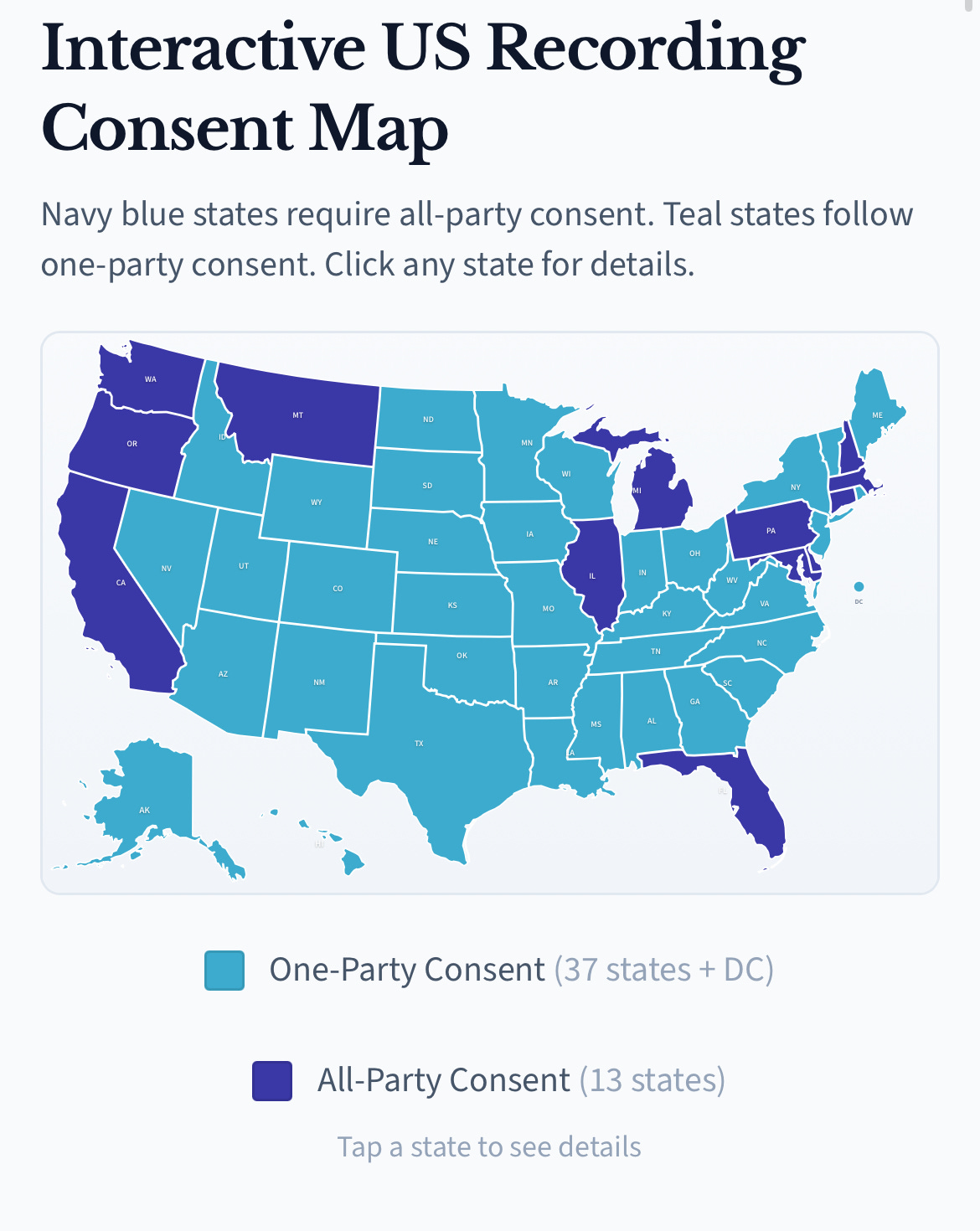Click the DC dot marker

pos(859,586)
